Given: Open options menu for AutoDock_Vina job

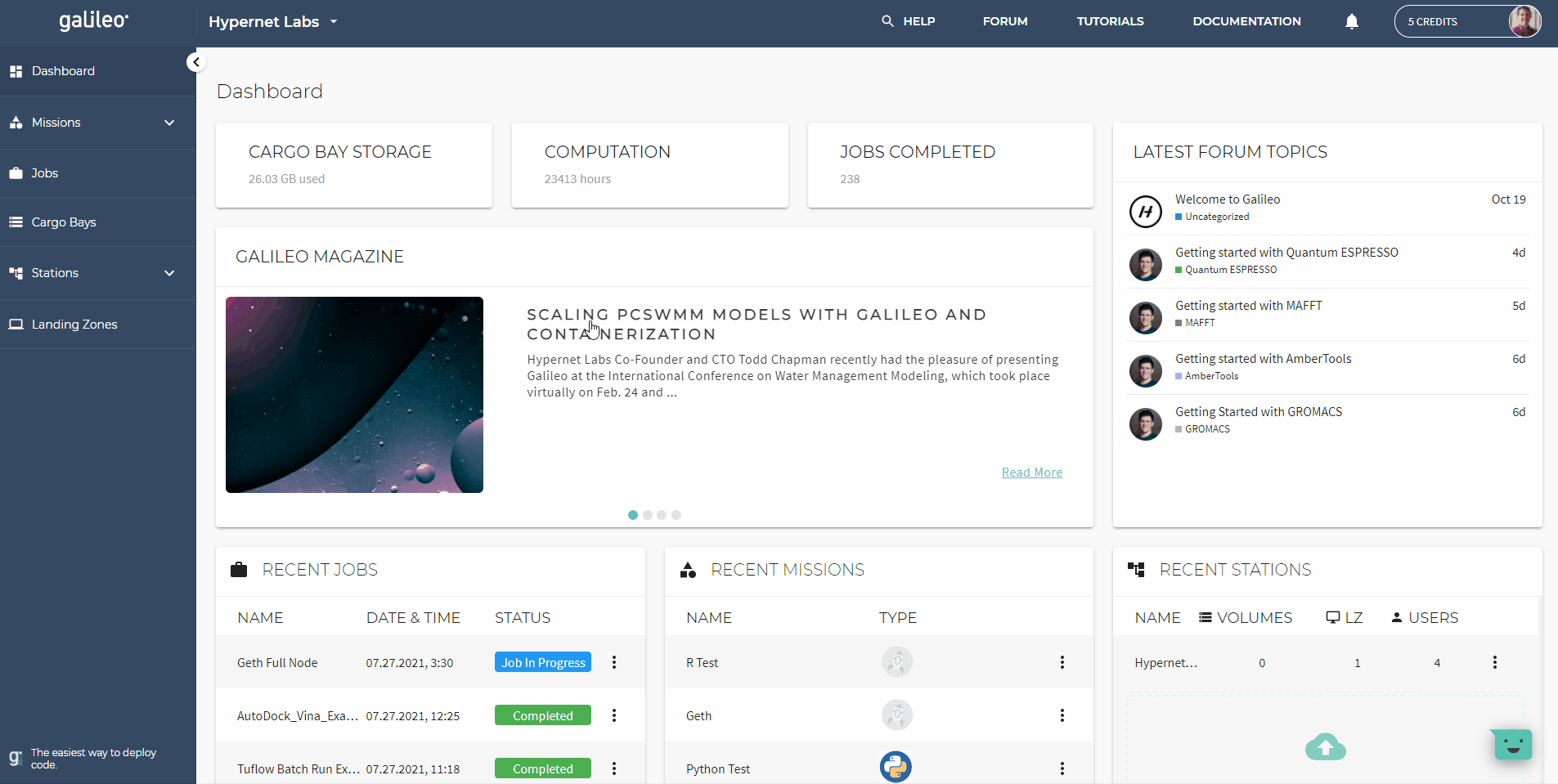Looking at the screenshot, I should pyautogui.click(x=614, y=715).
